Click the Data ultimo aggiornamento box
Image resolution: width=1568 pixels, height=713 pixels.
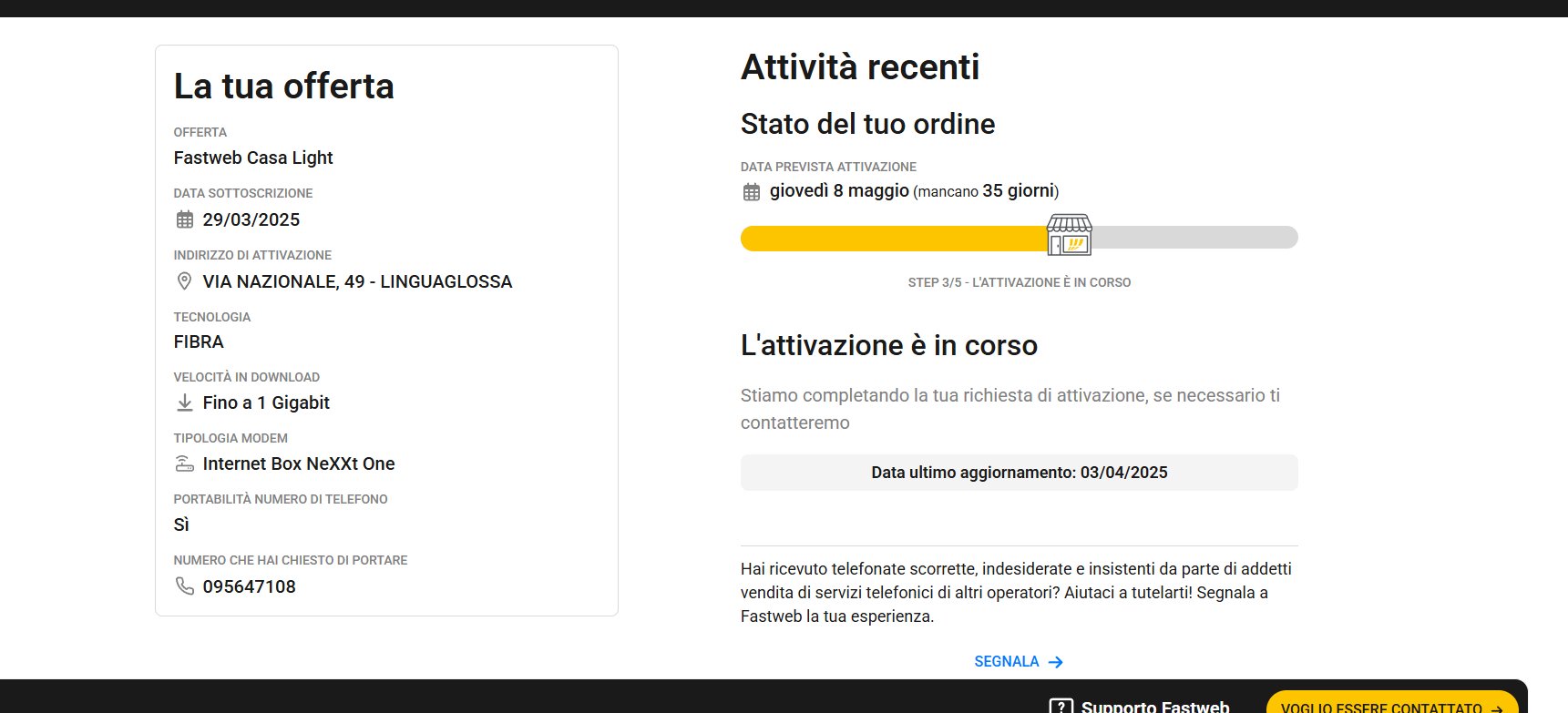click(x=1019, y=473)
